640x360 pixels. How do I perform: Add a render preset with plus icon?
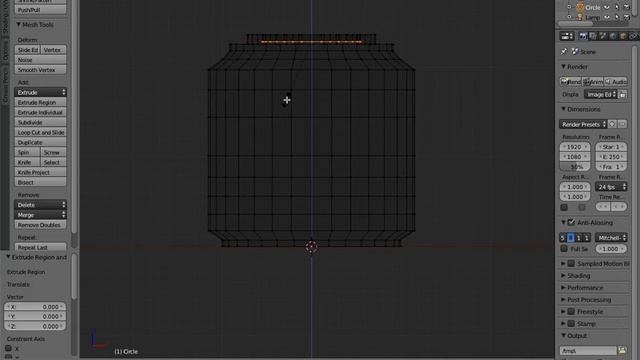[612, 124]
